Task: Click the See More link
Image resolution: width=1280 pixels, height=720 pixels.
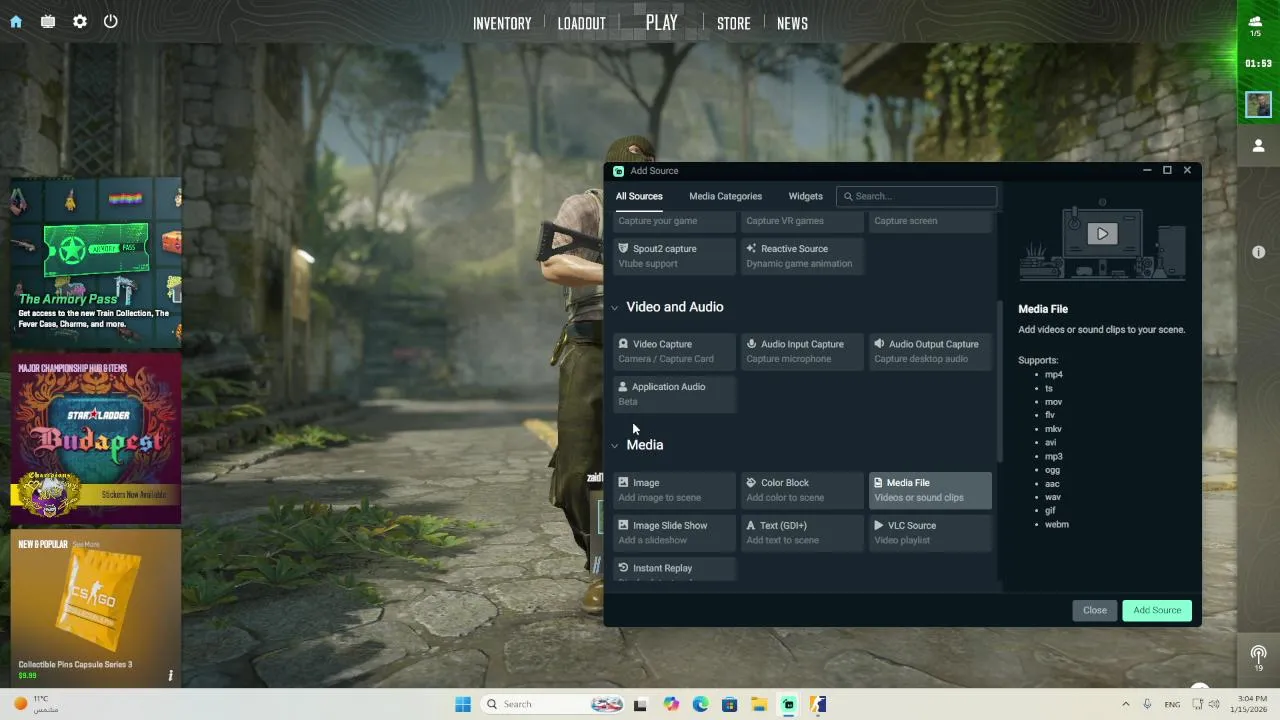Action: (86, 545)
